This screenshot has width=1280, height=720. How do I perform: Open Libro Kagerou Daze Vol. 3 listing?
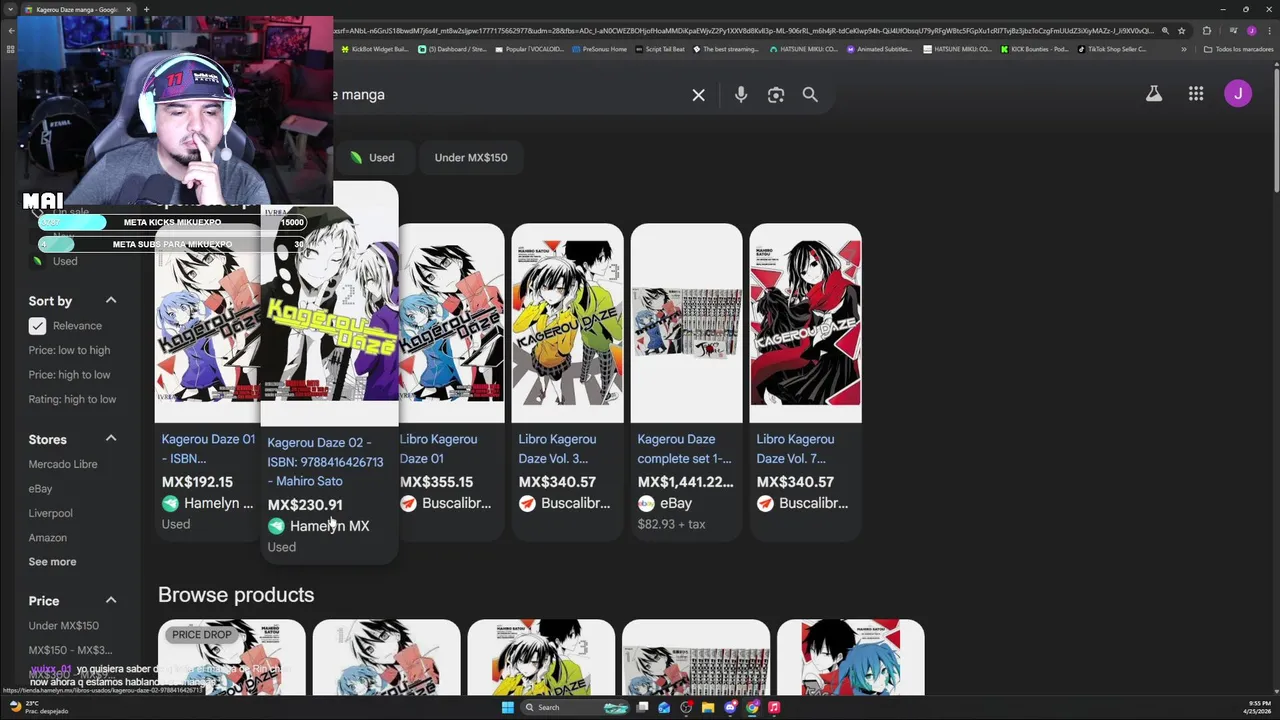(x=557, y=449)
